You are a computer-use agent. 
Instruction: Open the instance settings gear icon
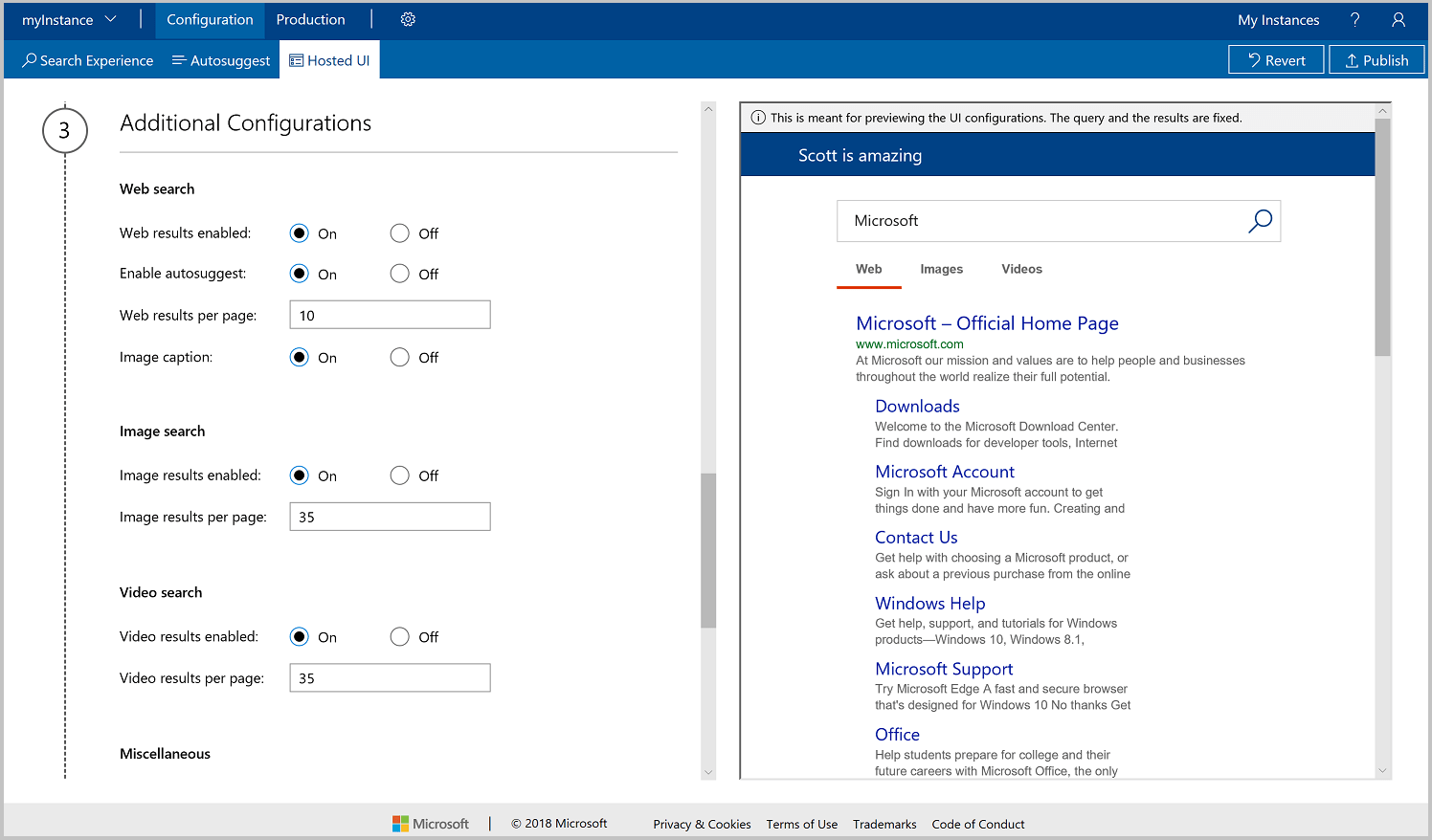click(x=408, y=19)
